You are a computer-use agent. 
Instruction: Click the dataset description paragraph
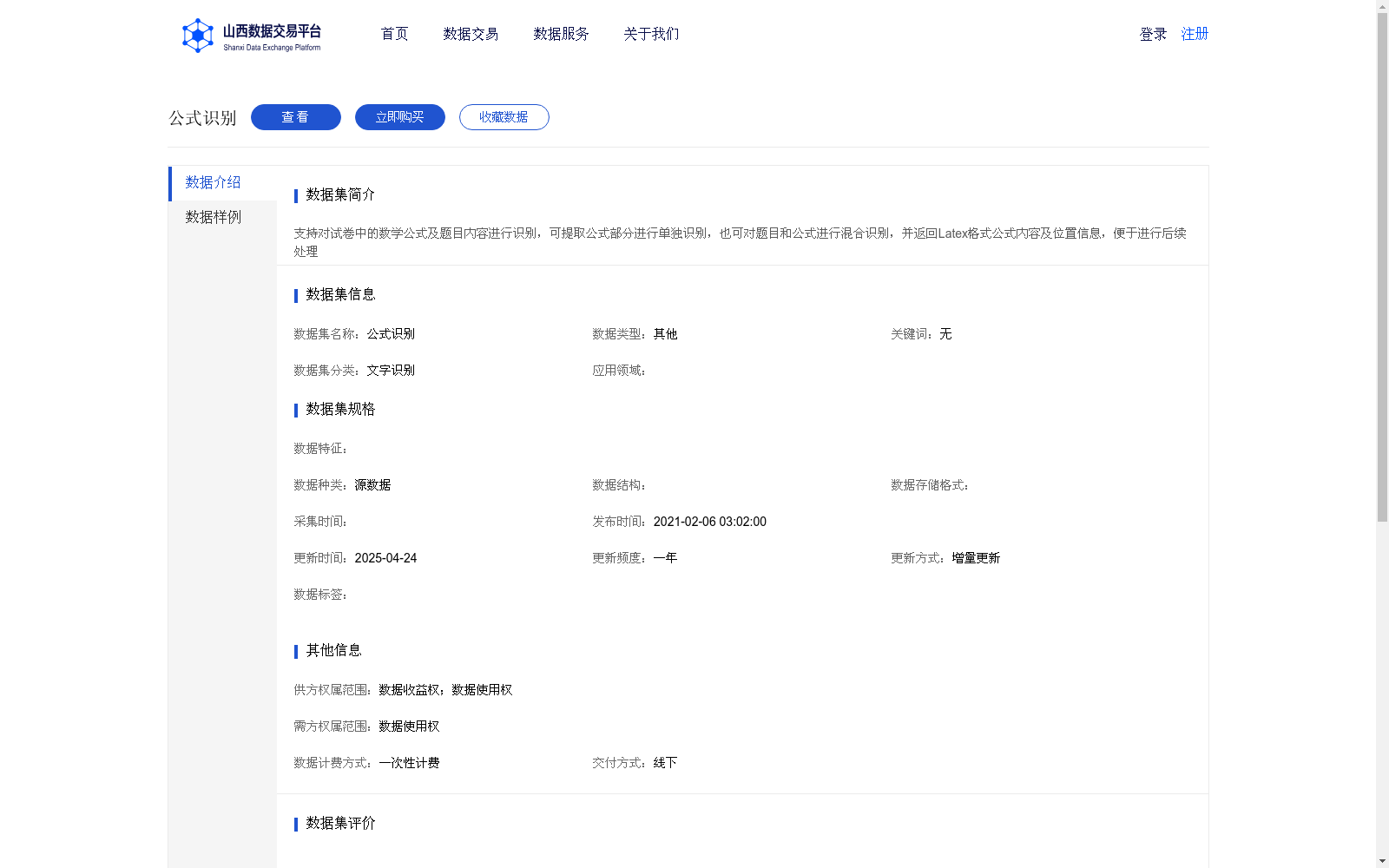coord(741,242)
